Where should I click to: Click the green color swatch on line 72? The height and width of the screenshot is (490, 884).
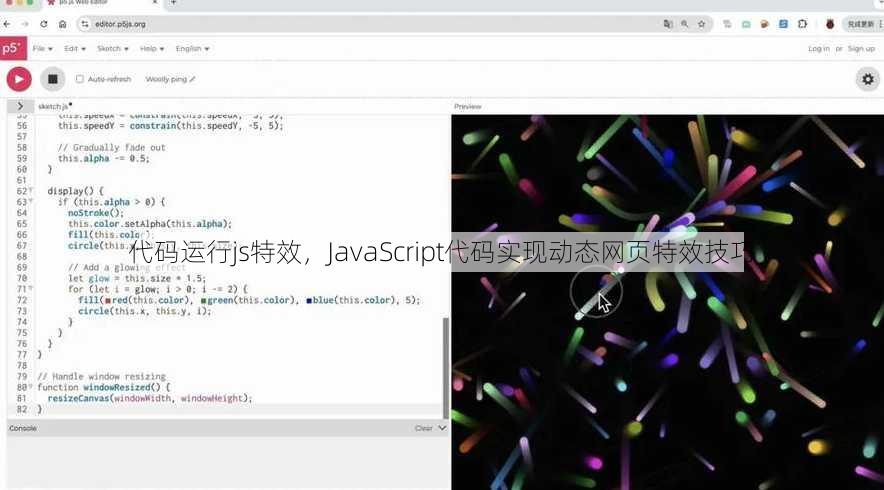coord(203,301)
